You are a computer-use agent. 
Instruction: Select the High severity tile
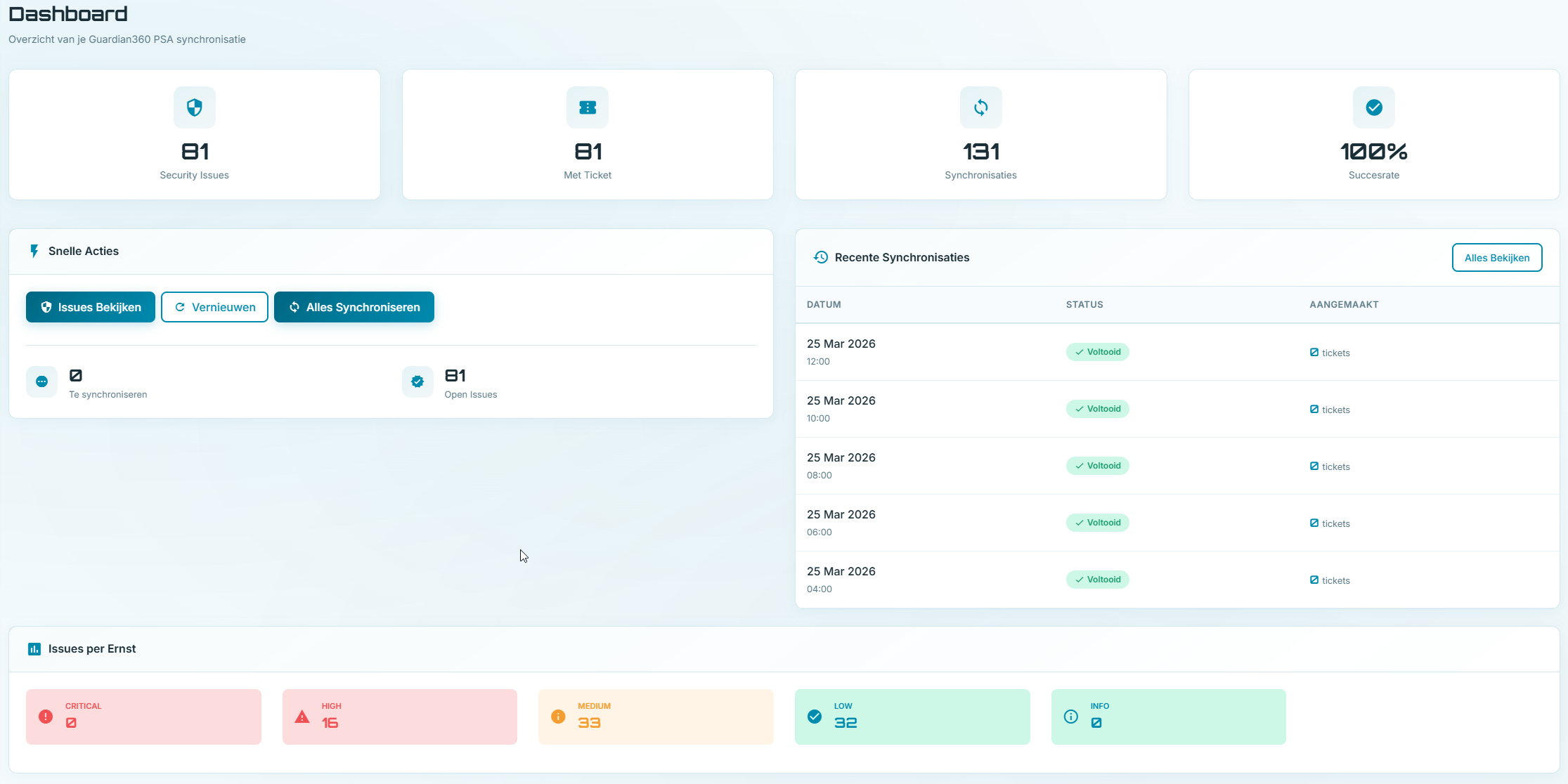coord(399,717)
